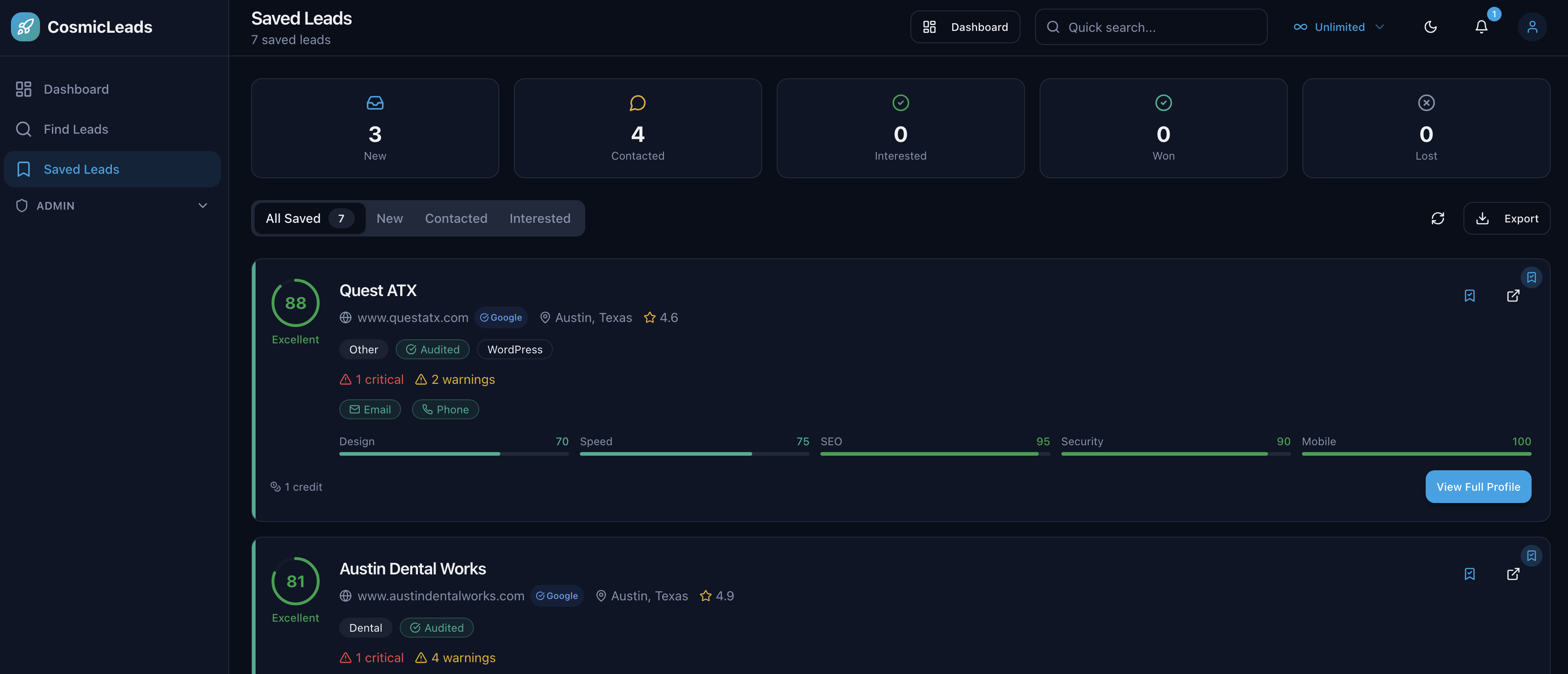Unsave Austin Dental Works via bookmark toggle
Viewport: 1568px width, 674px height.
coord(1470,574)
